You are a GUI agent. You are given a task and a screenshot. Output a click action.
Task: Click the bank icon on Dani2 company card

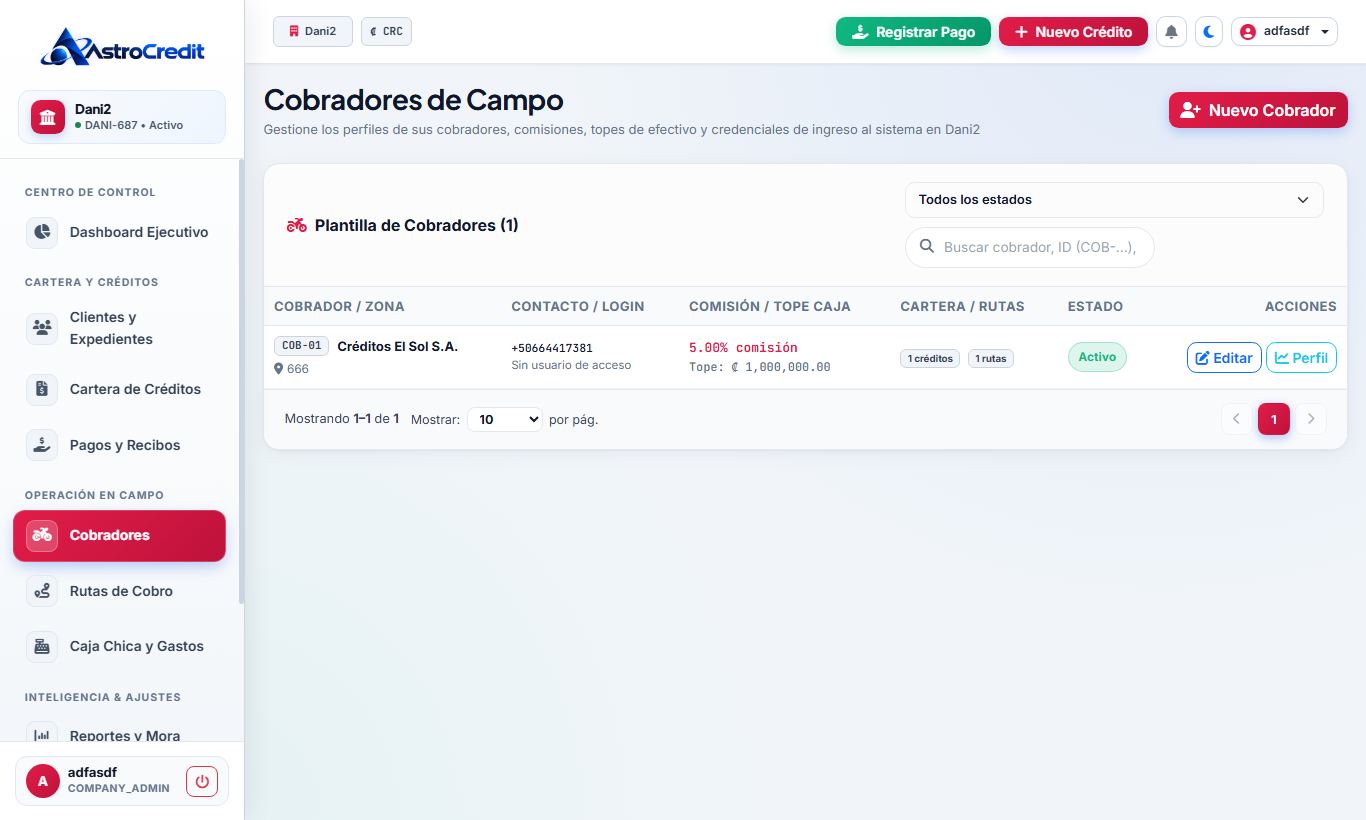click(48, 117)
